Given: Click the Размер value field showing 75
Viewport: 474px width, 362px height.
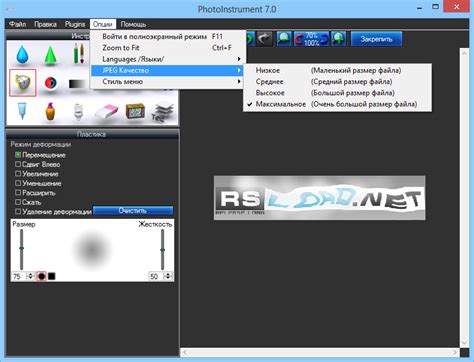Looking at the screenshot, I should point(19,276).
